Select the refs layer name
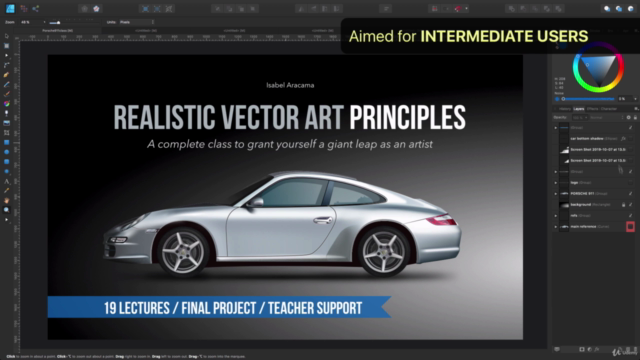This screenshot has width=640, height=360. 573,216
